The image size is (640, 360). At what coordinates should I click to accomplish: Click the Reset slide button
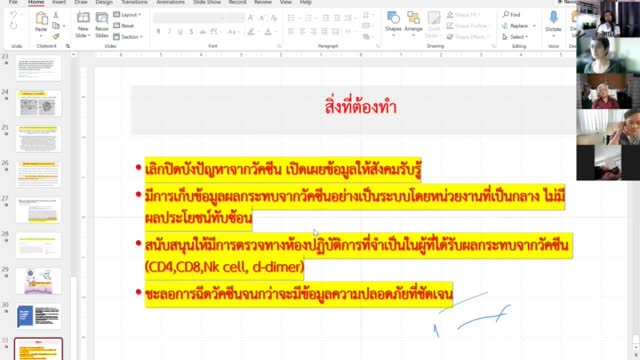(124, 26)
